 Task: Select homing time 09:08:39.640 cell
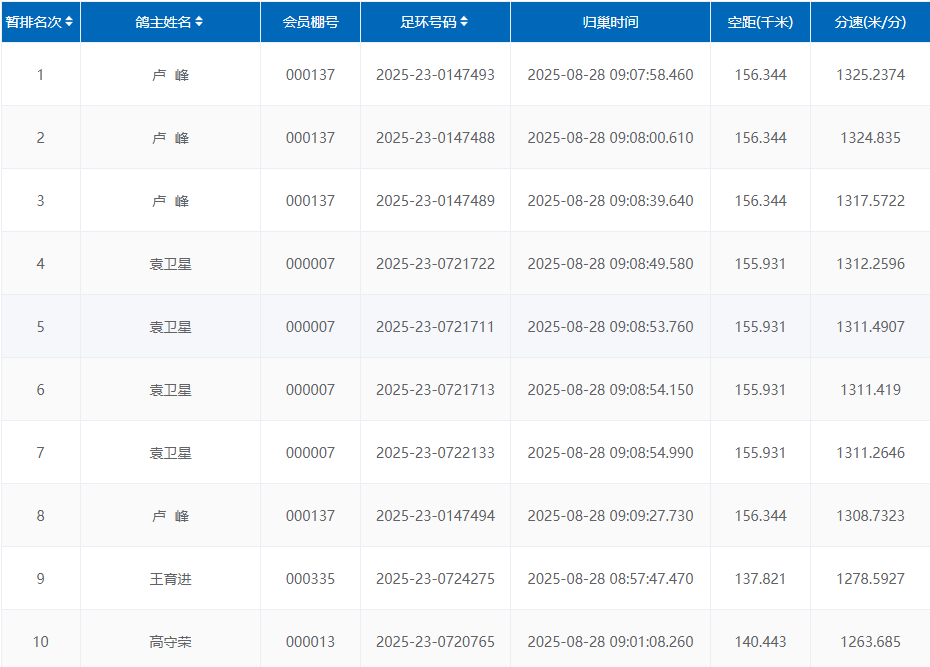point(610,201)
